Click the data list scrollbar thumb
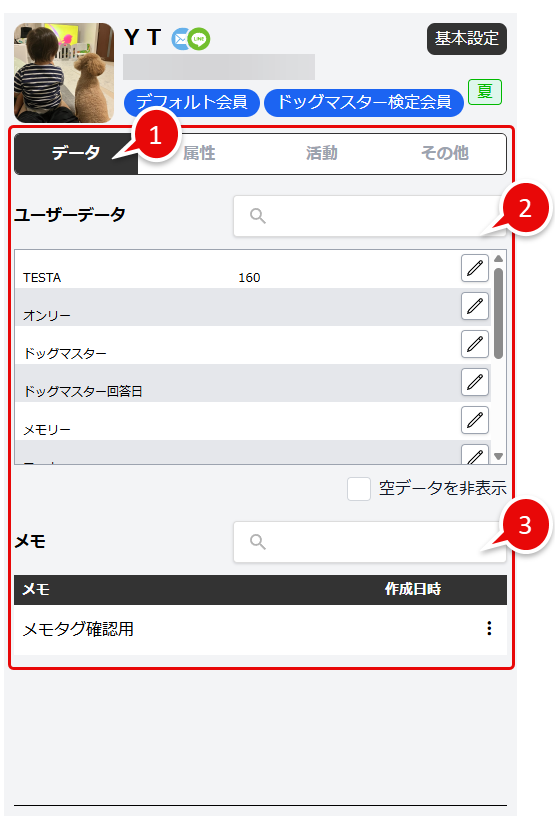The width and height of the screenshot is (555, 817). [498, 313]
